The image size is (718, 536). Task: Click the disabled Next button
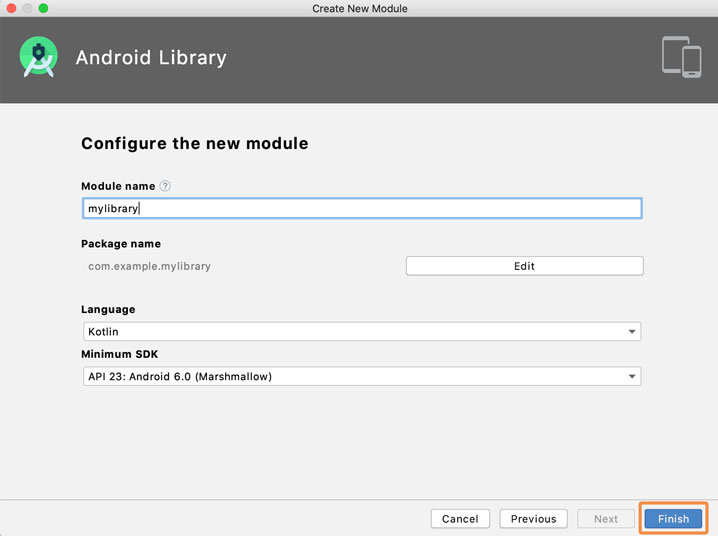[x=606, y=519]
